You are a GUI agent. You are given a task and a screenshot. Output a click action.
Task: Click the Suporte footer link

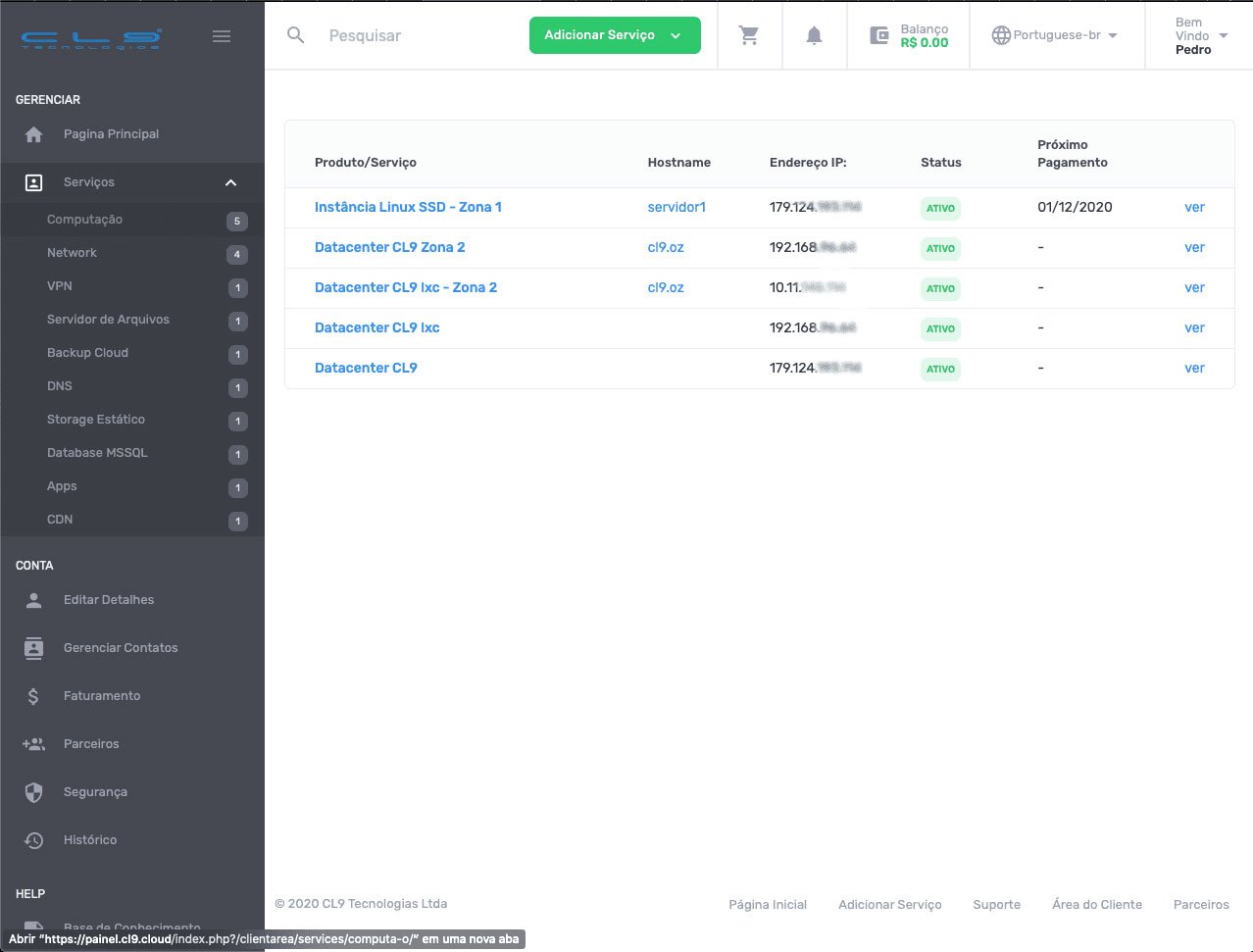point(996,904)
